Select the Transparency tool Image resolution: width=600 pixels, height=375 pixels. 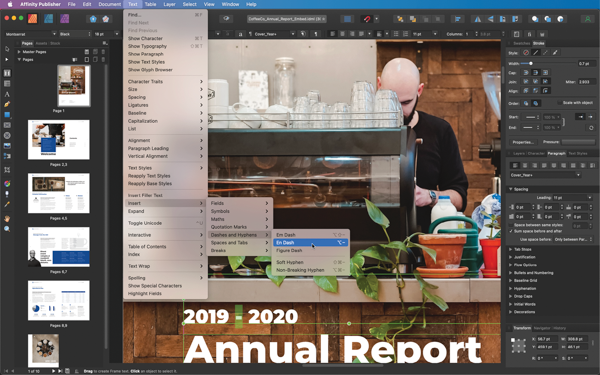point(7,194)
